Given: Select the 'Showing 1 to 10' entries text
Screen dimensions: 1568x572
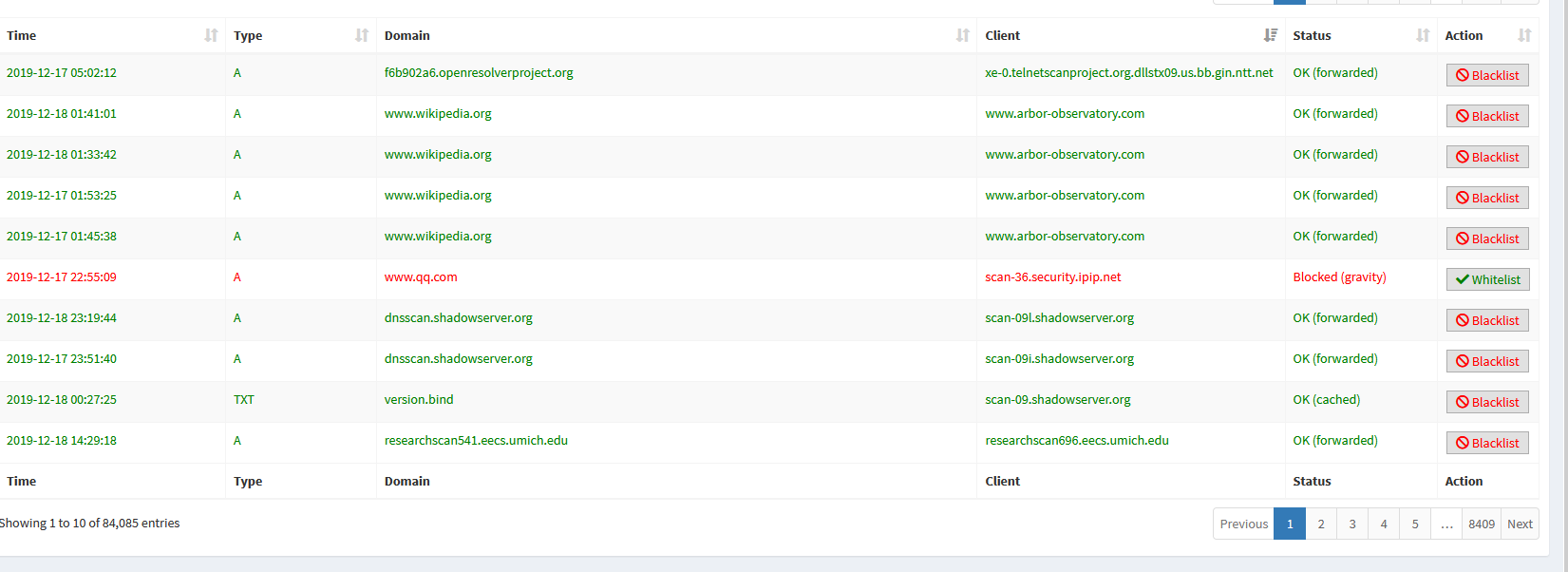Looking at the screenshot, I should click(89, 523).
